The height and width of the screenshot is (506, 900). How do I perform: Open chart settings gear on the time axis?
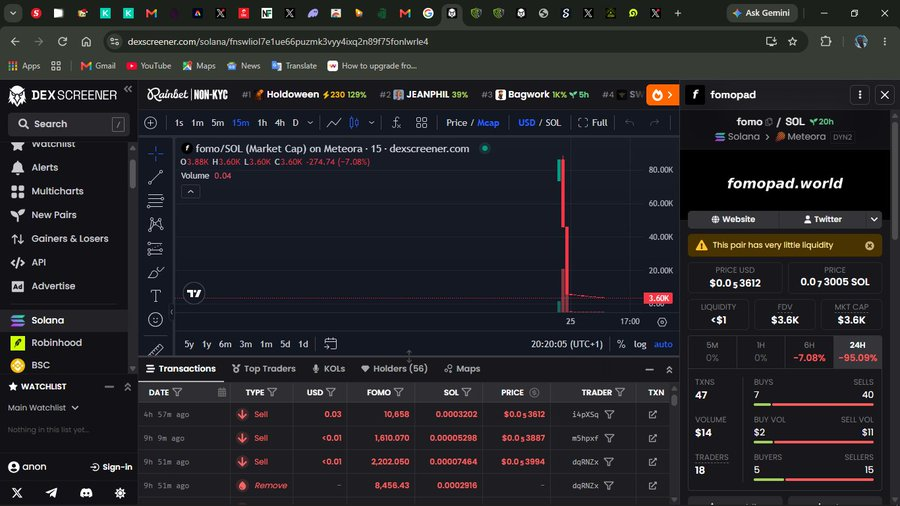(x=662, y=322)
